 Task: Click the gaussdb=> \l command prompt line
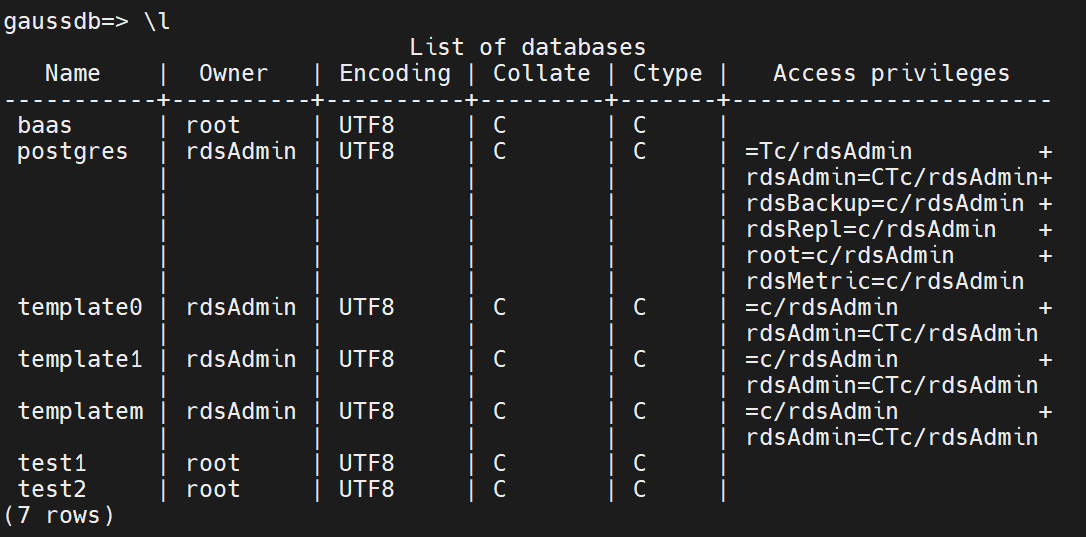click(x=87, y=22)
